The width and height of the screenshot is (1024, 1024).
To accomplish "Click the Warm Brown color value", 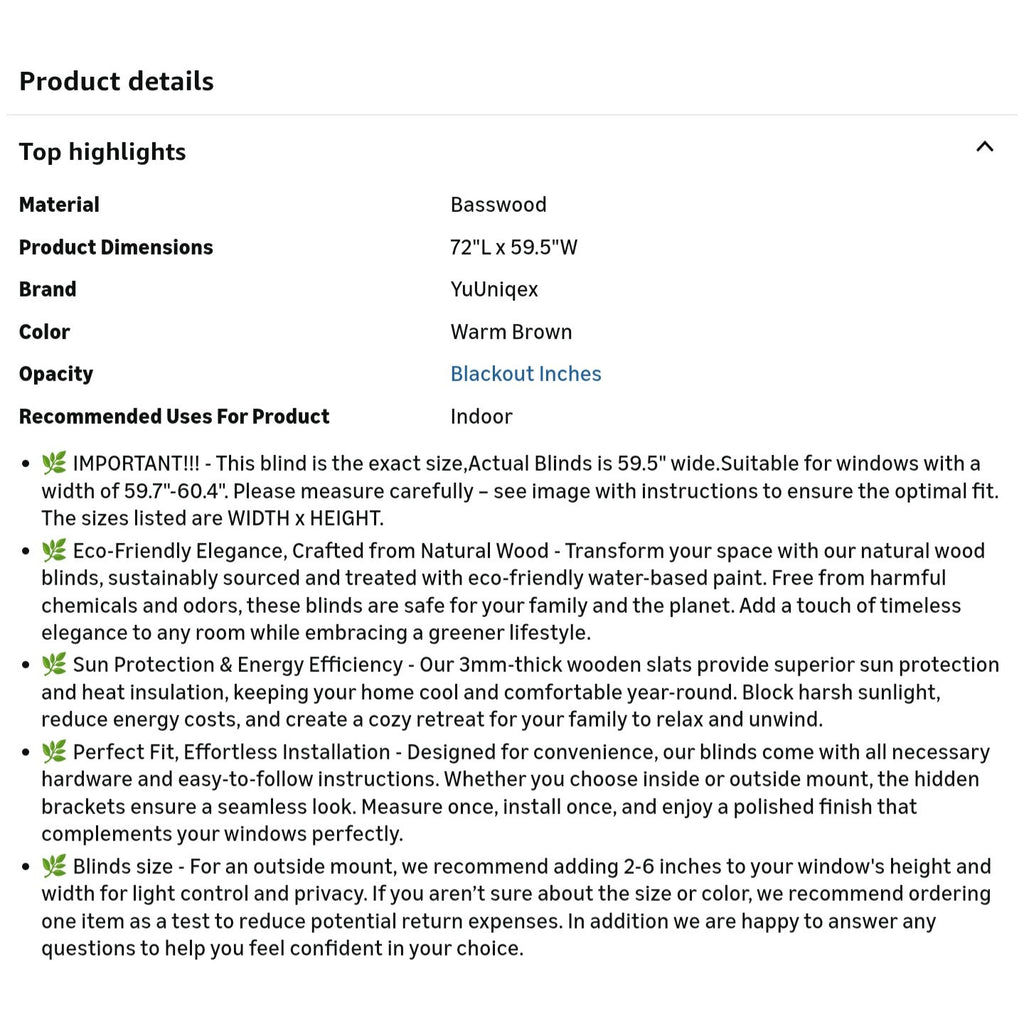I will tap(511, 332).
